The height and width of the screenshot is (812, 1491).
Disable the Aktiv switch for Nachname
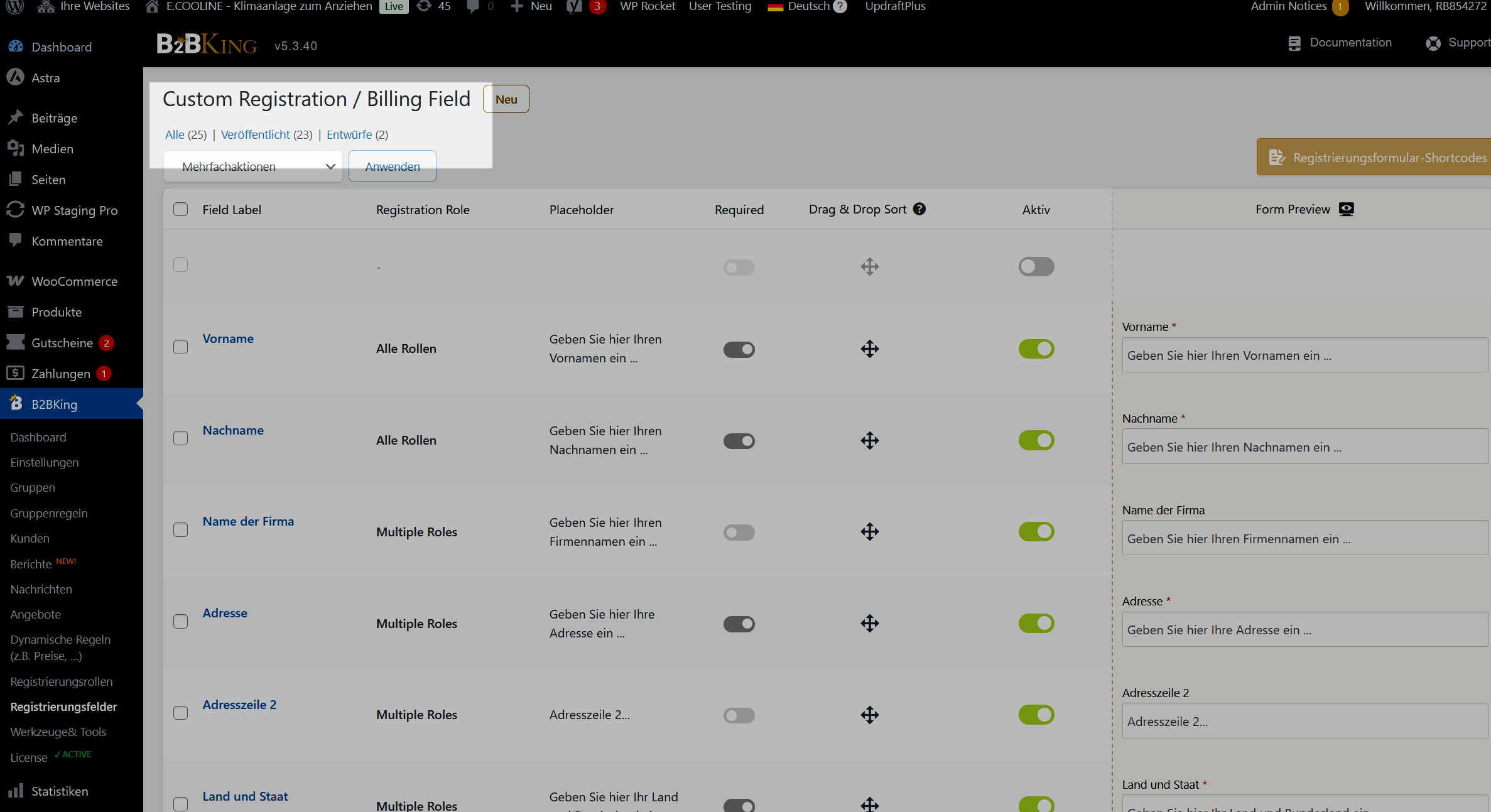[1036, 440]
